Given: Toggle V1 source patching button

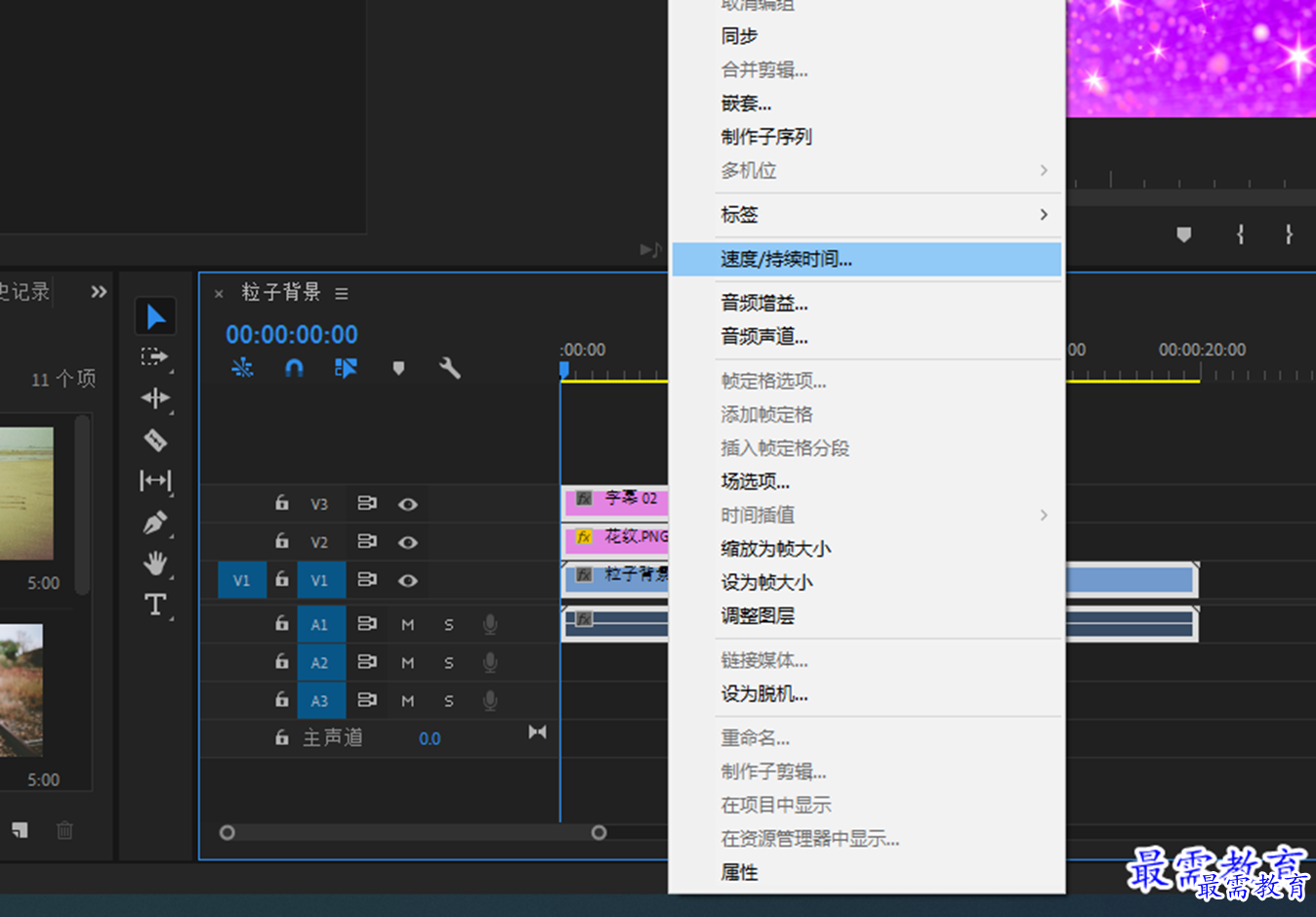Looking at the screenshot, I should (x=241, y=580).
